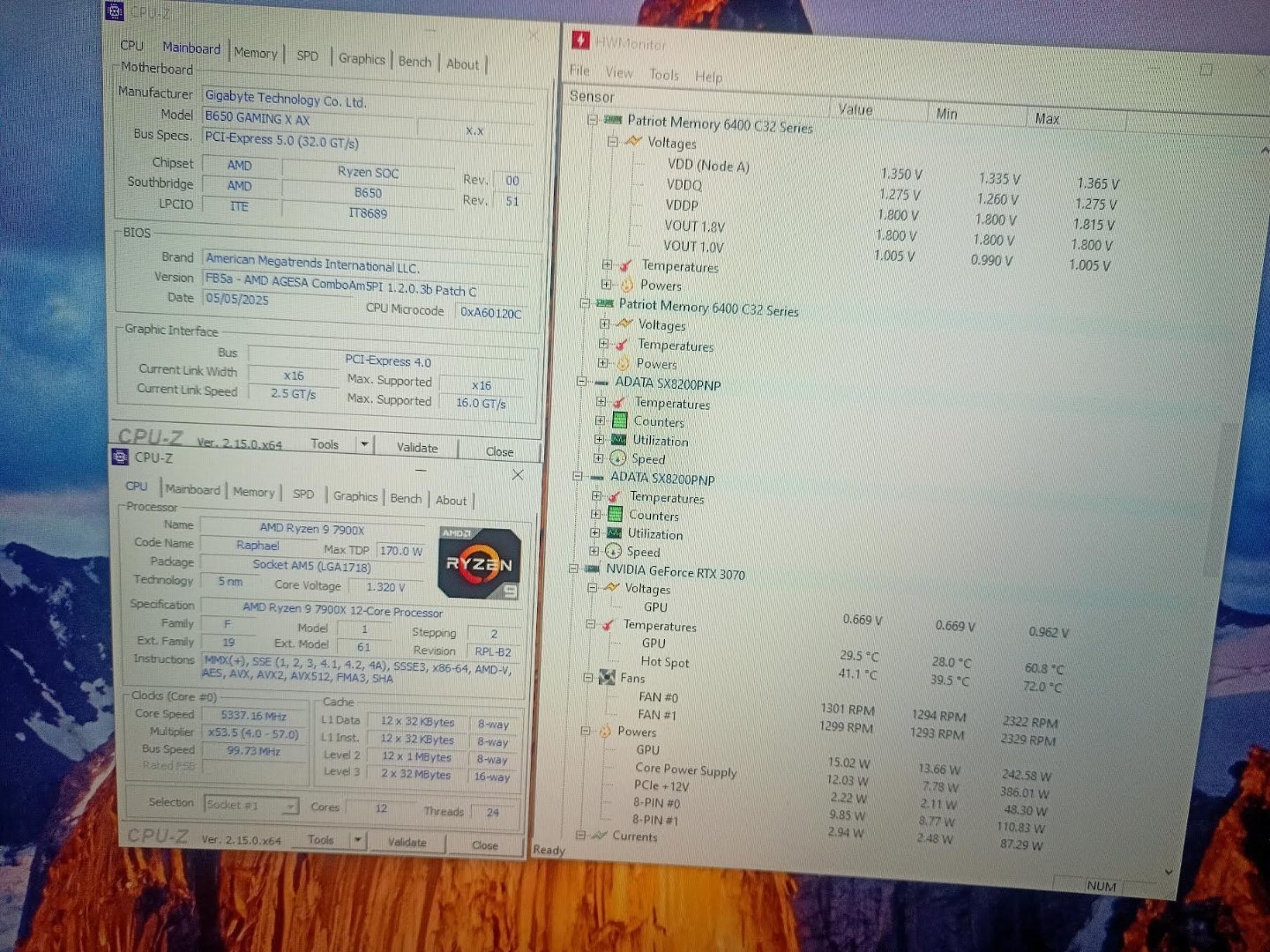Switch to Memory tab in upper CPU-Z window
Screen dimensions: 1270x952
pyautogui.click(x=256, y=53)
